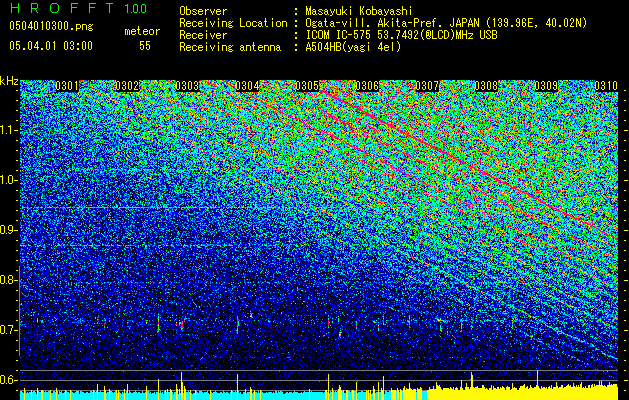
Task: Click the 0307 time marker
Action: point(427,86)
